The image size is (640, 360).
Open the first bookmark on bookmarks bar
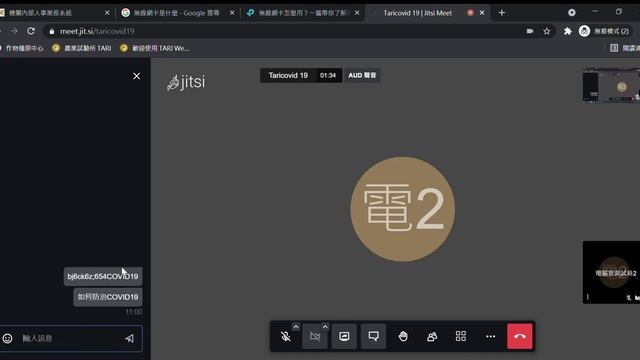pos(22,48)
